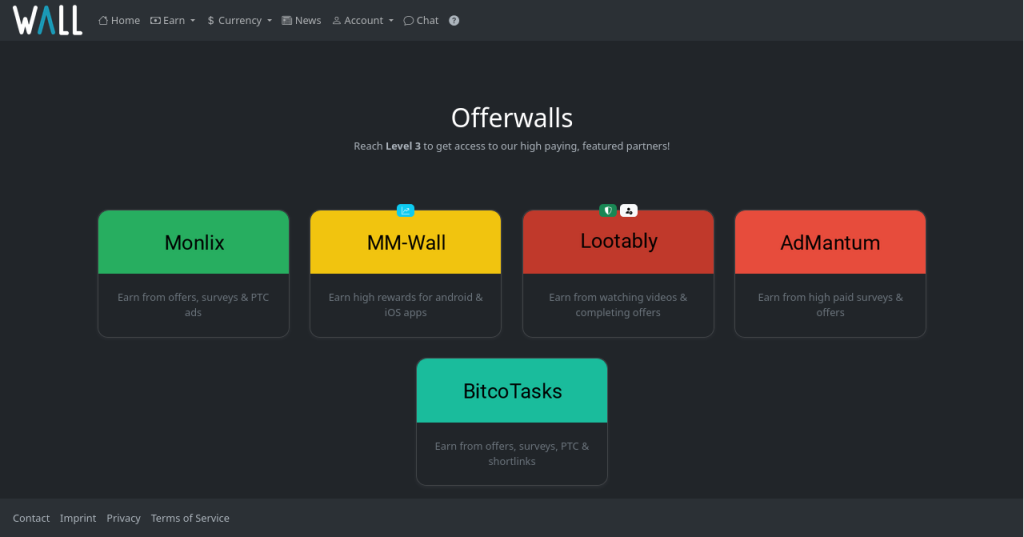This screenshot has width=1024, height=537.
Task: Click 'Earn from watching videos' description
Action: (618, 304)
